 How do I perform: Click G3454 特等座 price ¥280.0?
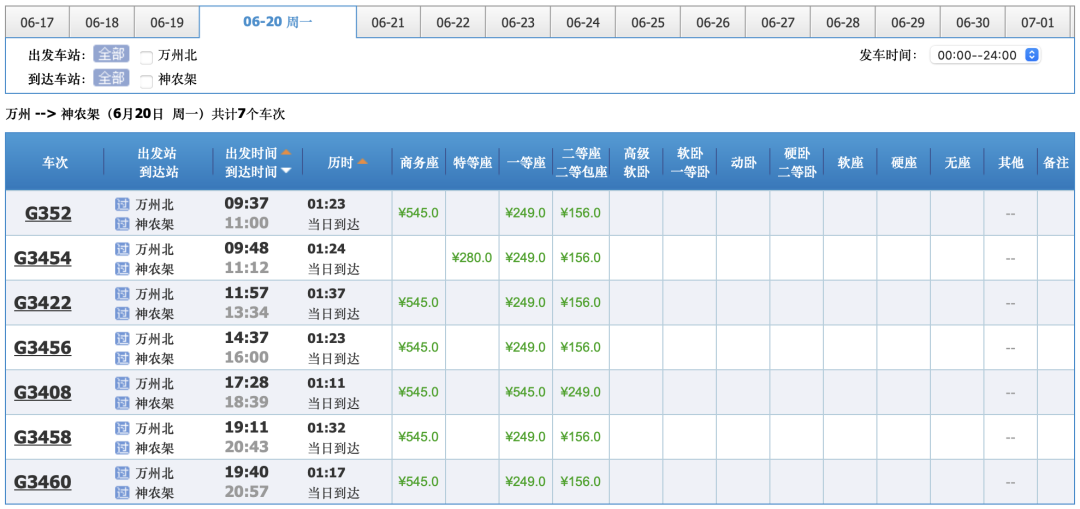[472, 258]
